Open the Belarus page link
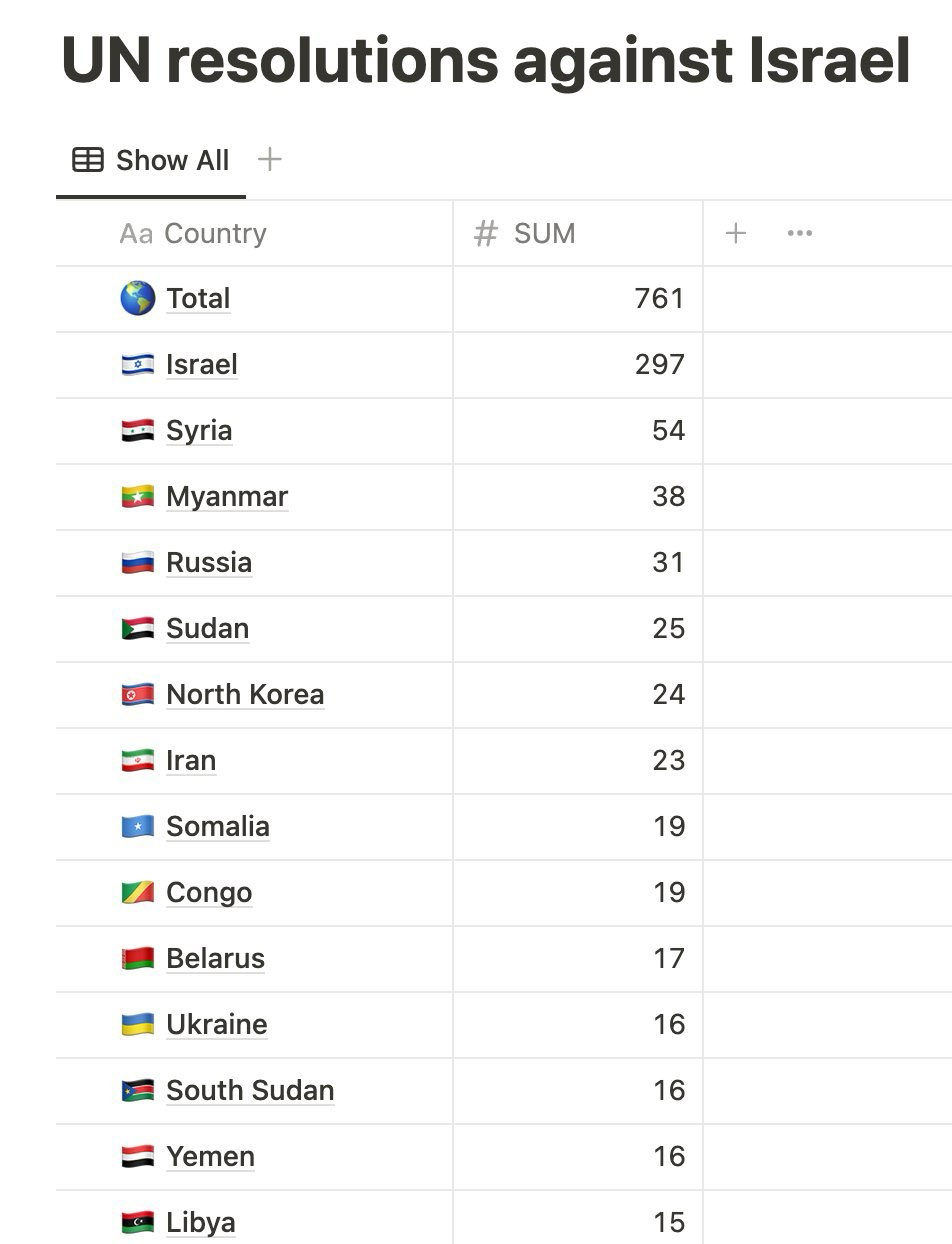 coord(215,959)
